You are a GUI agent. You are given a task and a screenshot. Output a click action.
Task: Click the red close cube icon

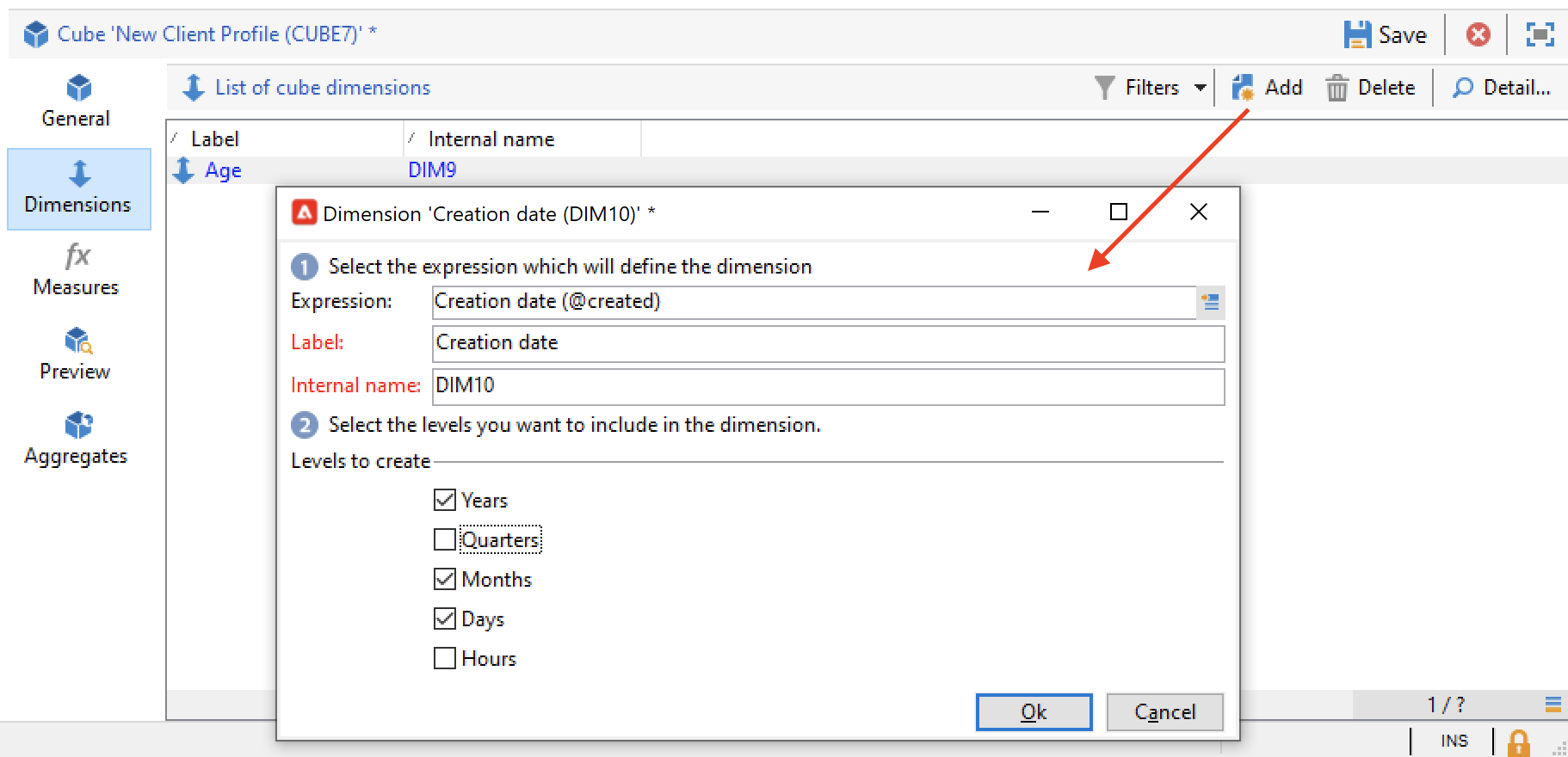[x=1478, y=34]
